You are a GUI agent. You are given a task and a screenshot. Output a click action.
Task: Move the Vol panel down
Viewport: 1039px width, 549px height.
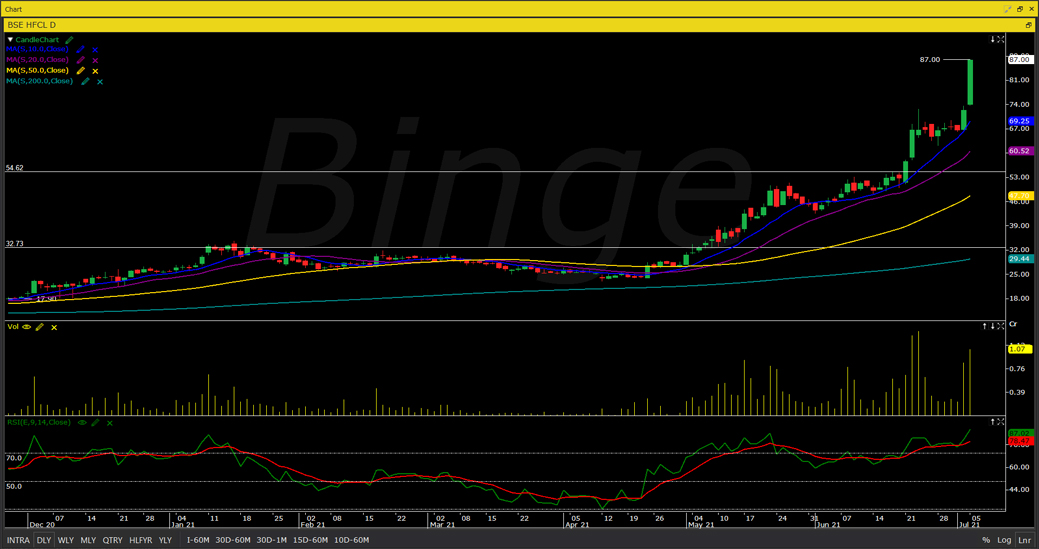point(993,326)
